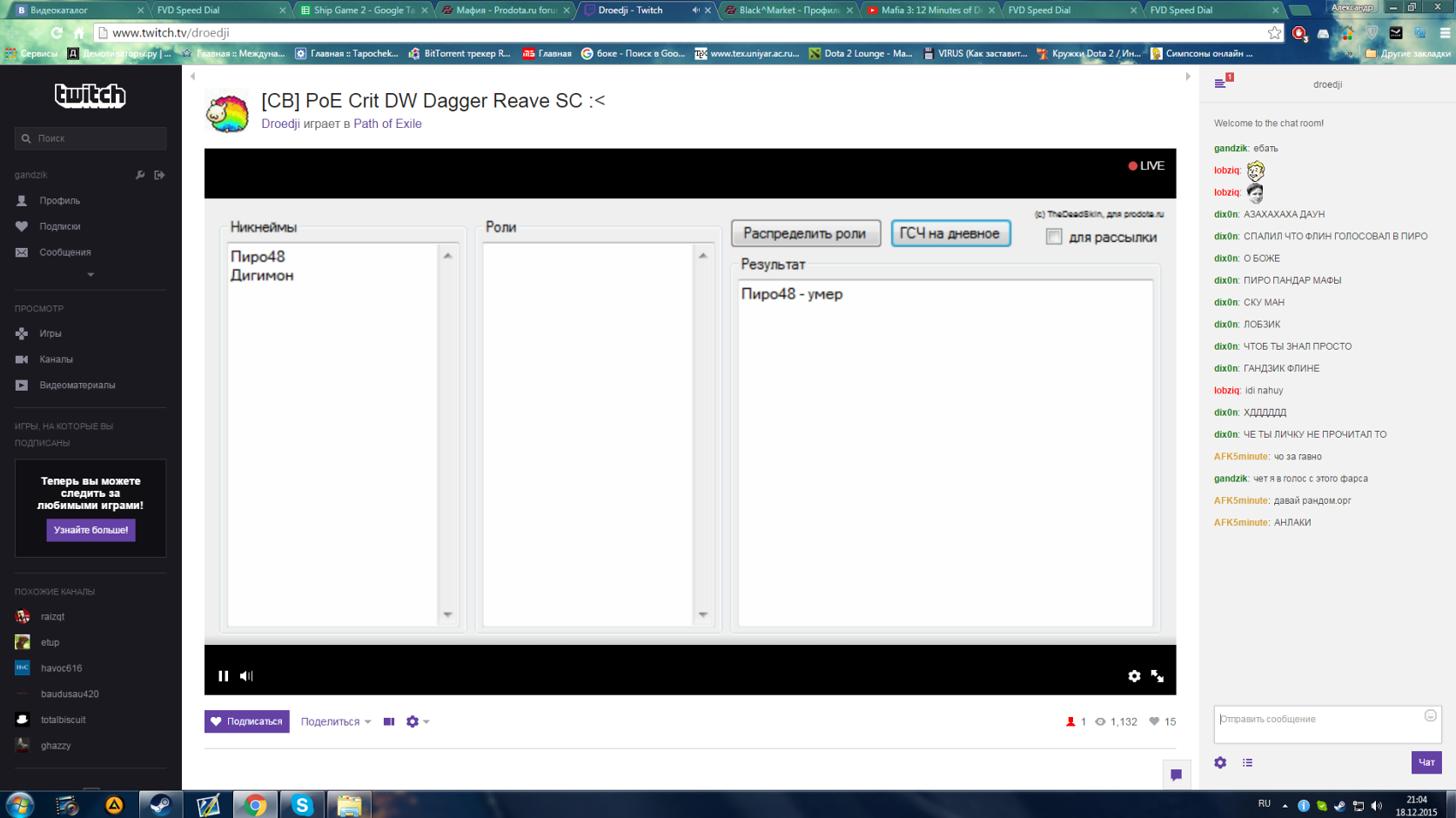
Task: Switch to theater mode icon below player
Action: point(389,721)
